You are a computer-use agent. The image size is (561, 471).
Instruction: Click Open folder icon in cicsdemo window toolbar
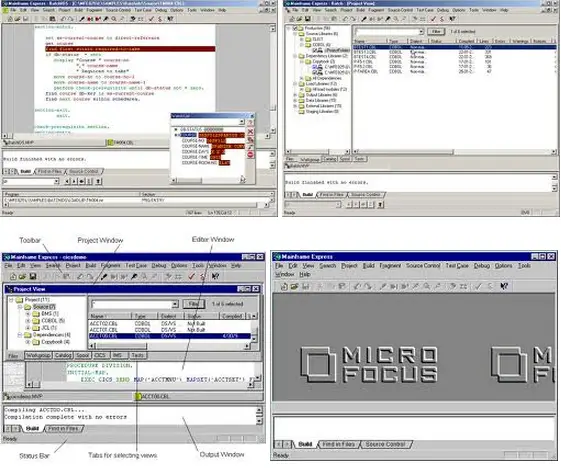tap(22, 276)
